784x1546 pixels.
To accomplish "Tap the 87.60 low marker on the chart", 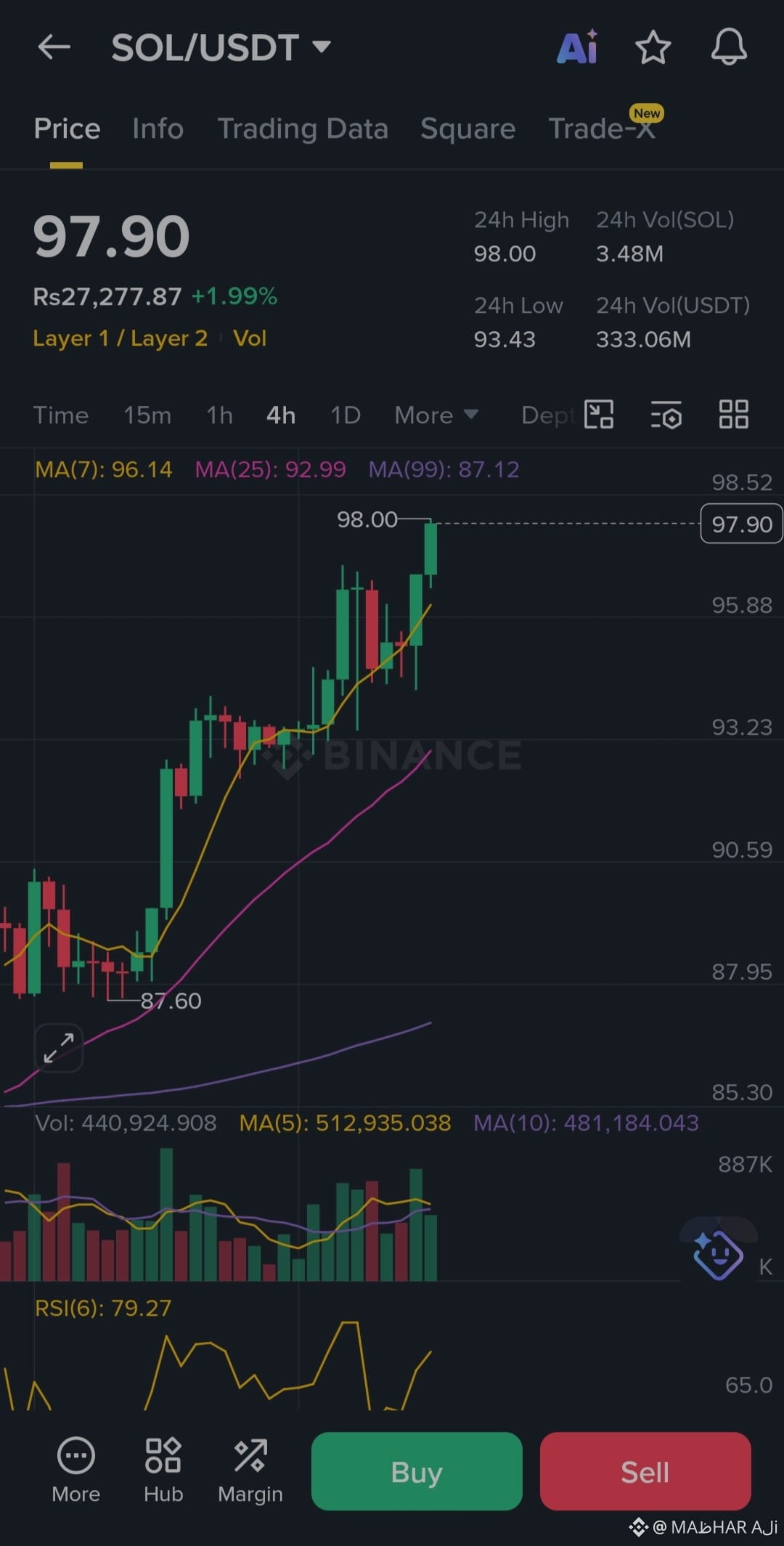I will tap(171, 1001).
